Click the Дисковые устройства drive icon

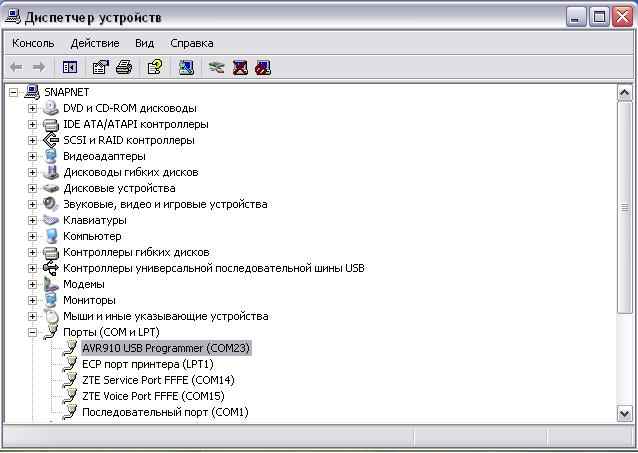pos(50,188)
